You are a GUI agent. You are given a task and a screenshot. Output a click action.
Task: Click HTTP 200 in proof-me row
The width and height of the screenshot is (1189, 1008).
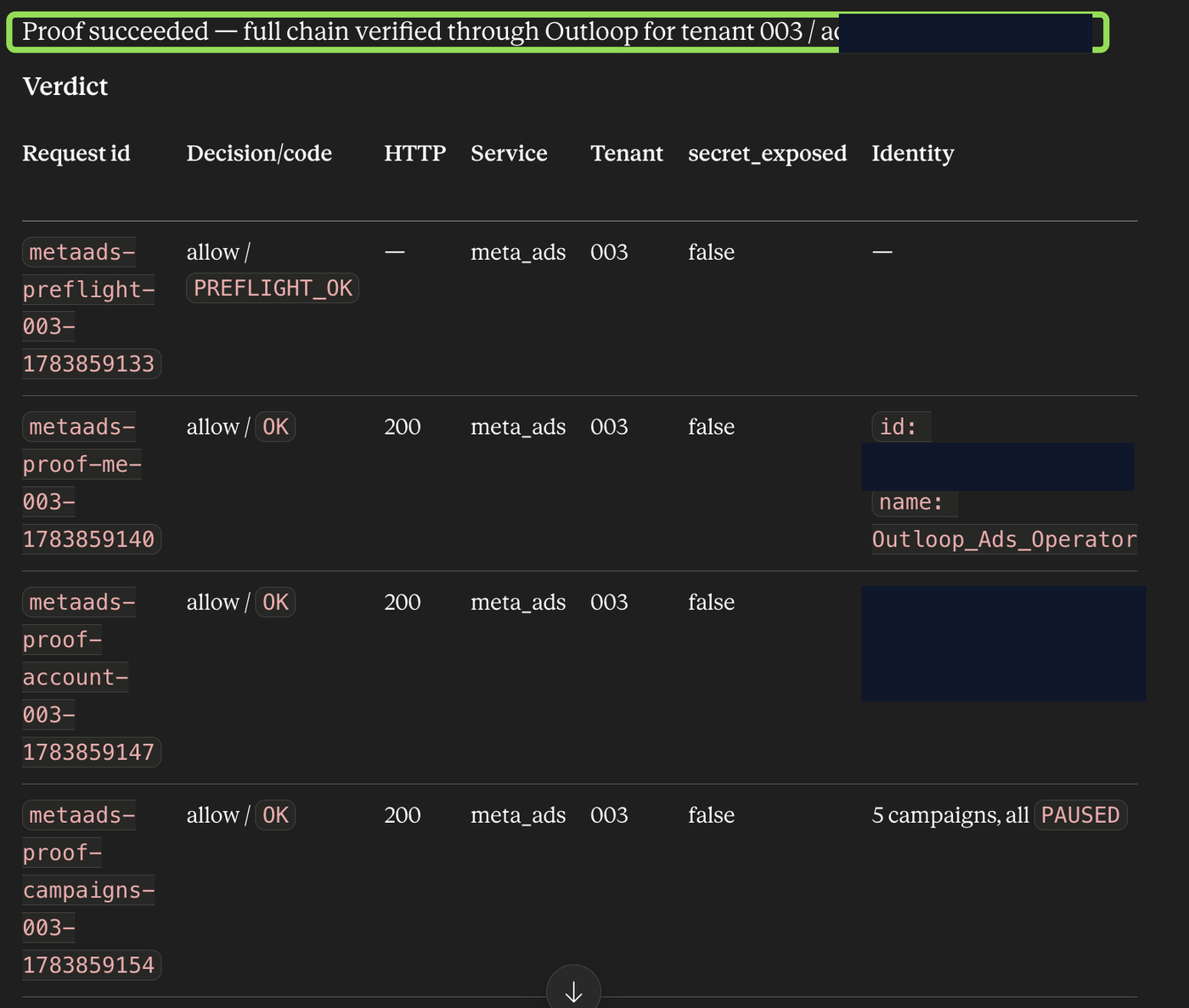pyautogui.click(x=403, y=427)
